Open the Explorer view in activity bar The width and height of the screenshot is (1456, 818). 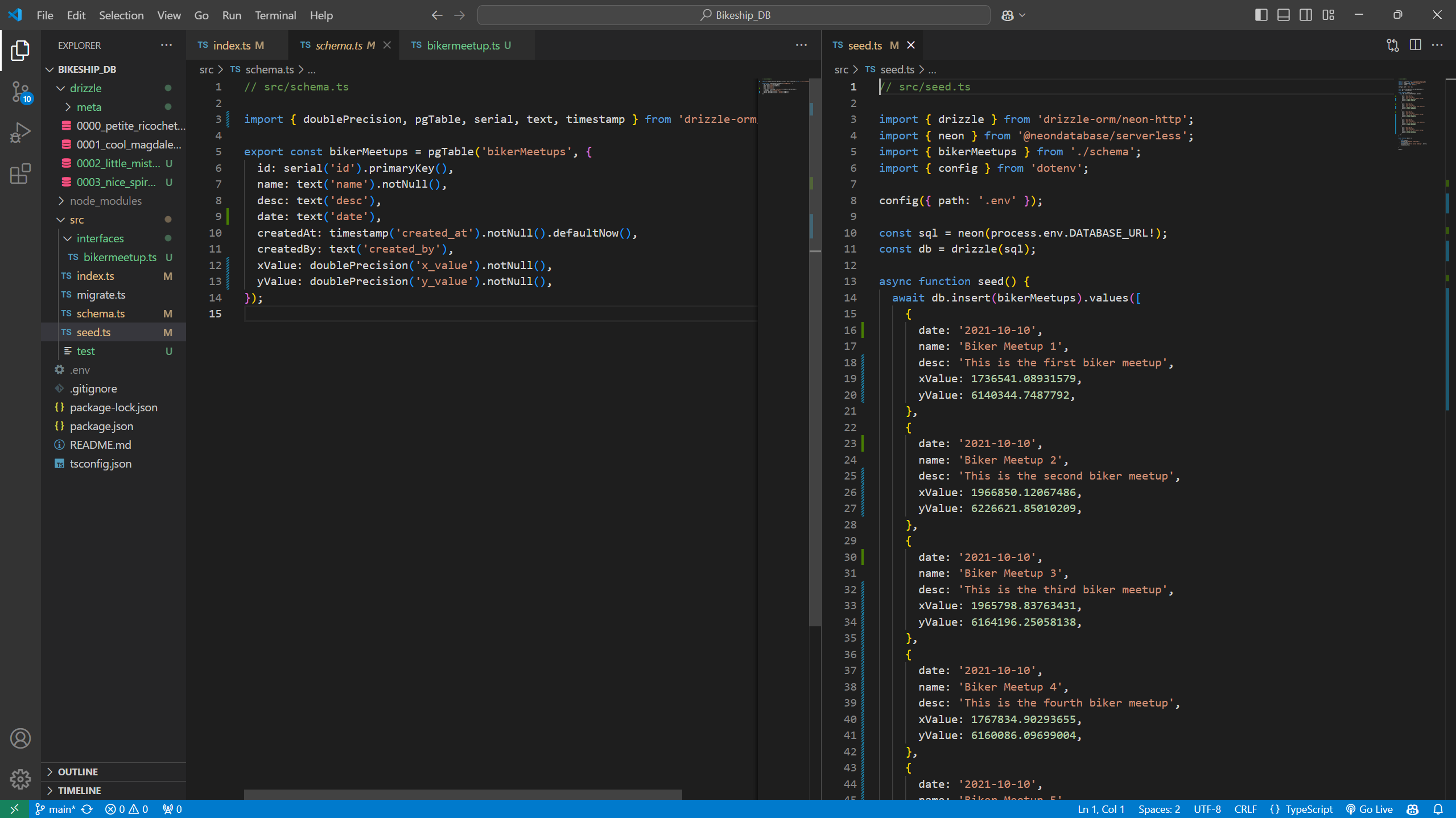tap(20, 51)
